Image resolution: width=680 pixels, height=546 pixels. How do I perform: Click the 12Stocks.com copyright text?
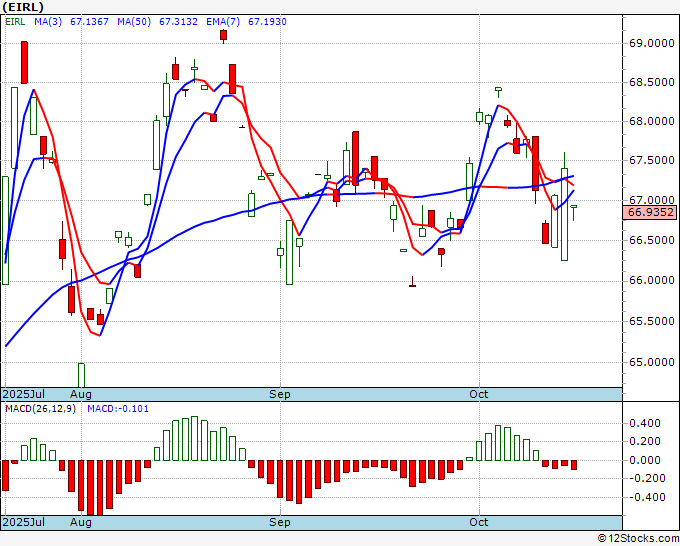click(638, 539)
